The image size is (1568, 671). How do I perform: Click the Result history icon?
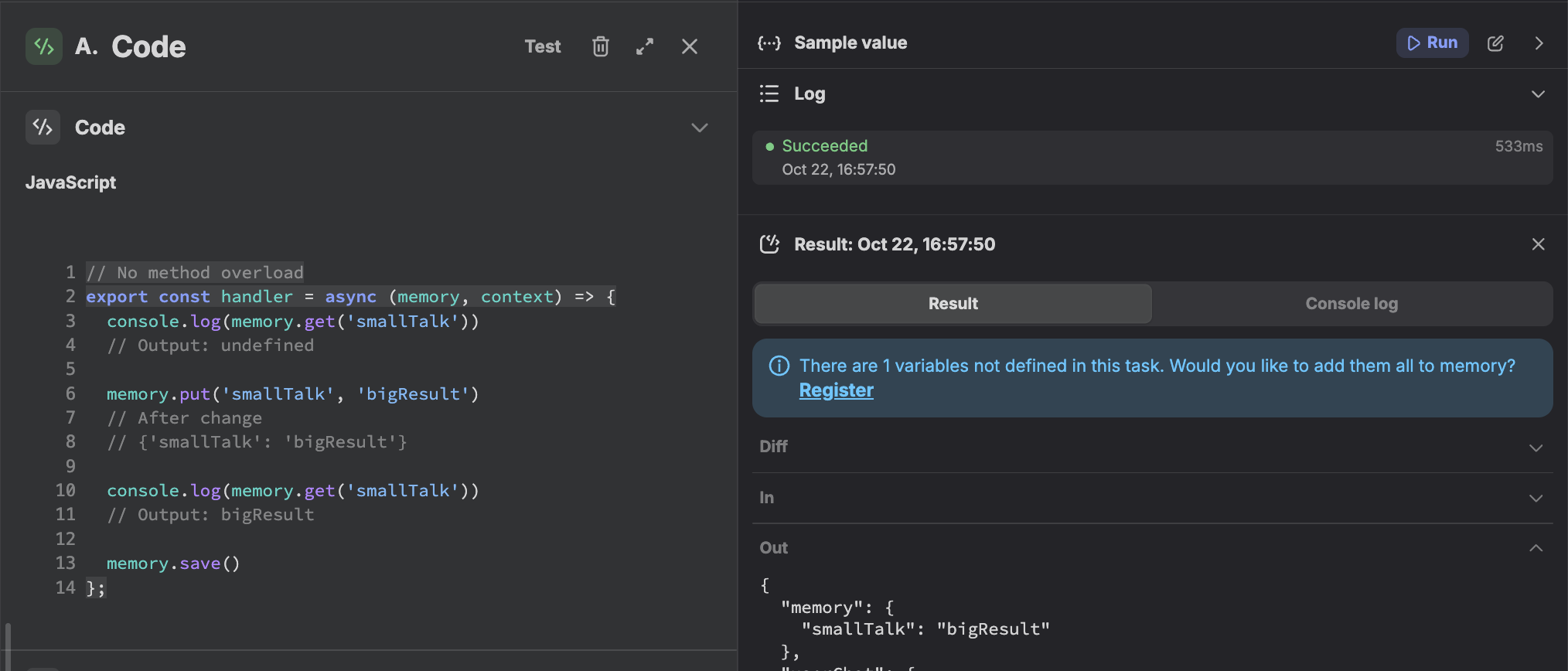coord(769,244)
